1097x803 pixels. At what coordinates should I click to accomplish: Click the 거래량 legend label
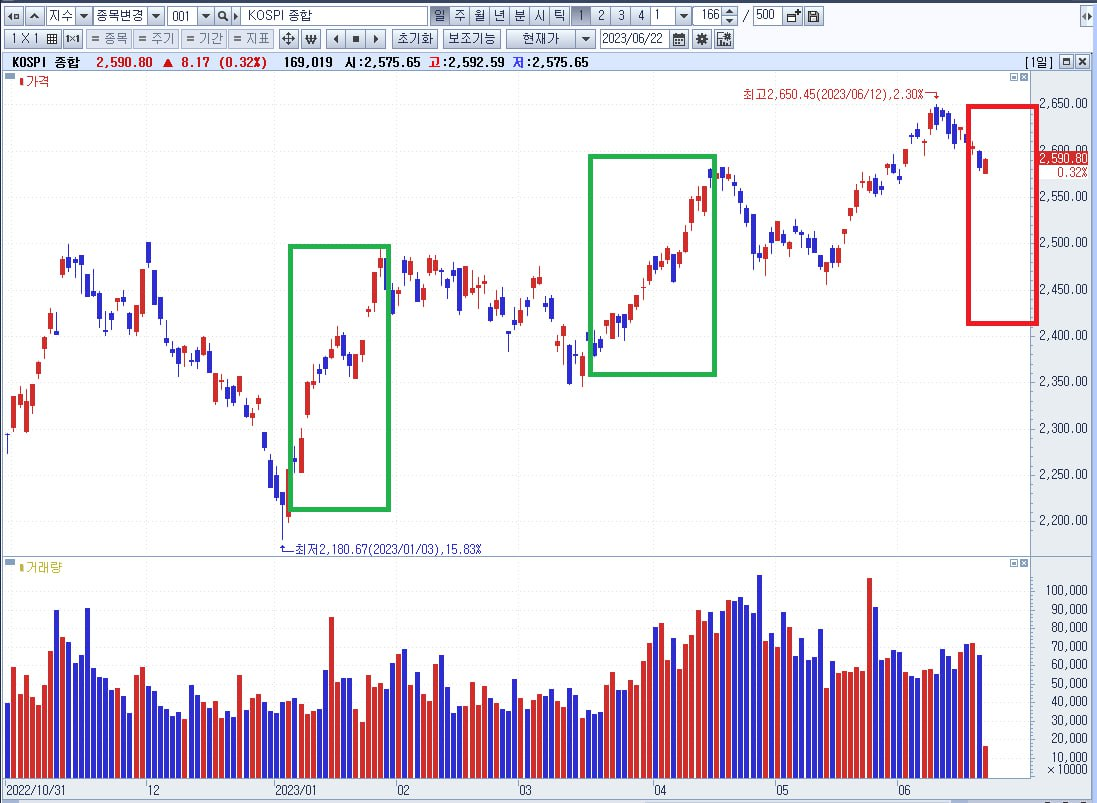coord(43,567)
